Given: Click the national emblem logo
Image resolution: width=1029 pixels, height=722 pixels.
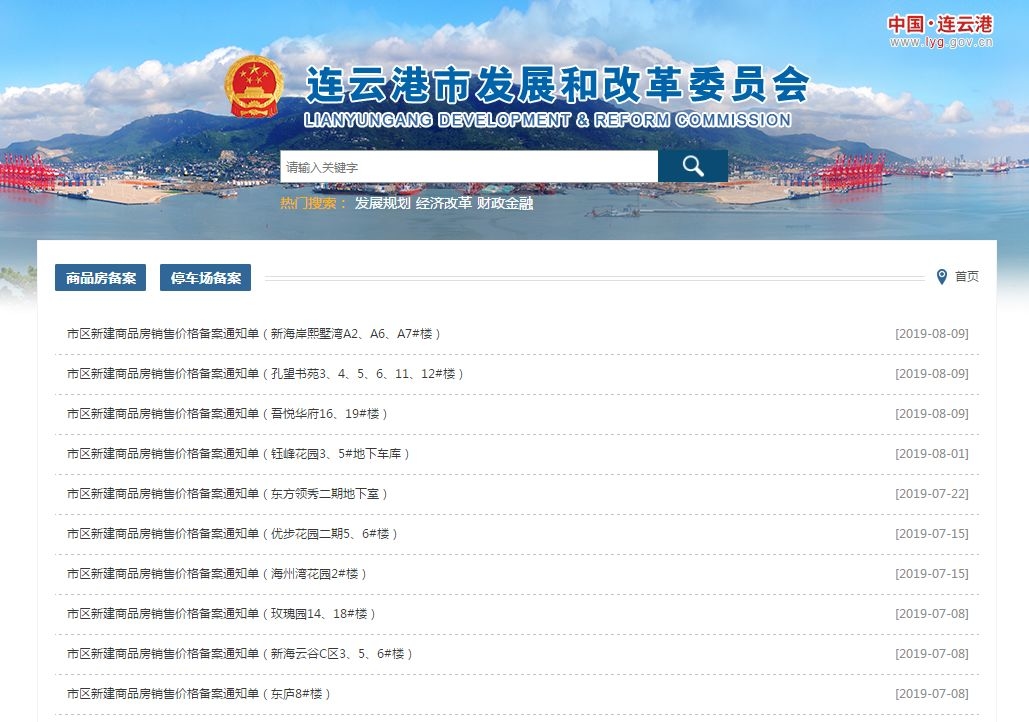Looking at the screenshot, I should pos(254,87).
